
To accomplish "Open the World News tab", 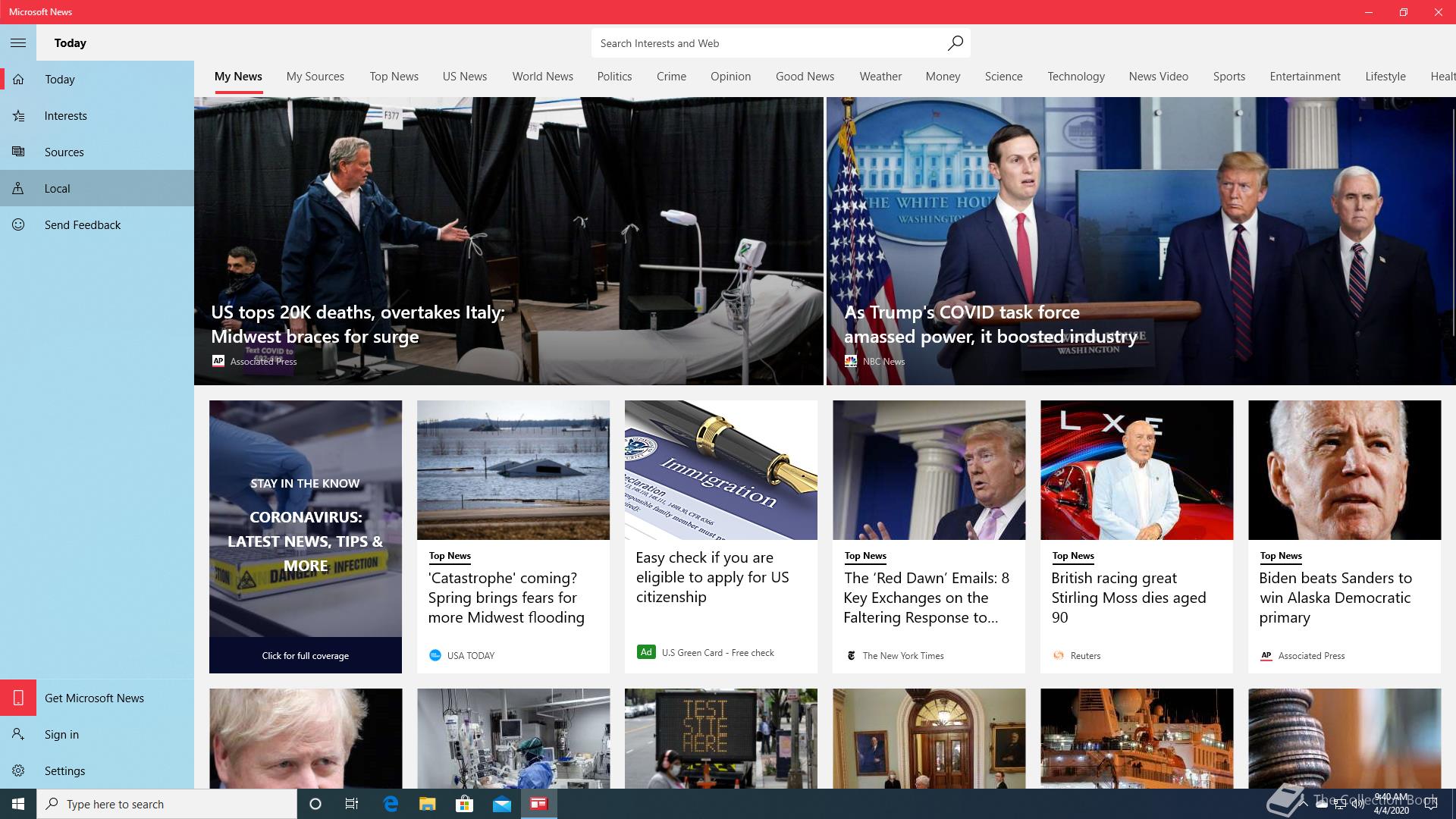I will point(542,77).
